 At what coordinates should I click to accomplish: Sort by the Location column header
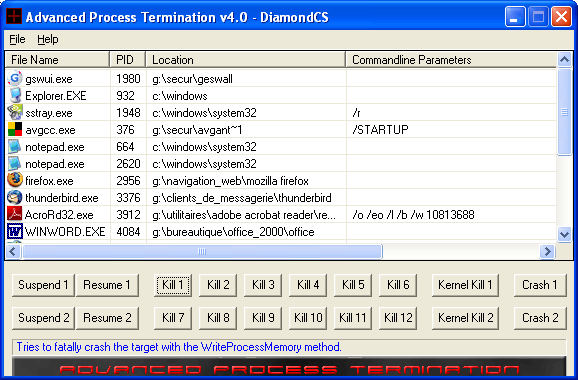[x=246, y=60]
